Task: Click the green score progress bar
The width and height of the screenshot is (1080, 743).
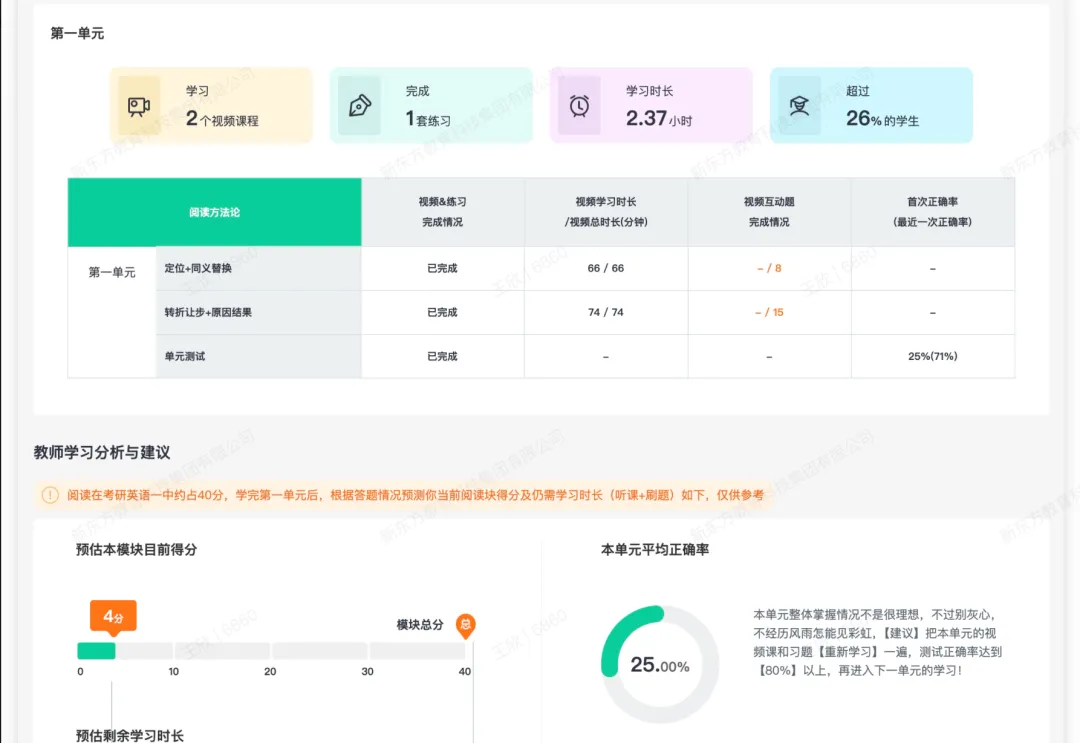Action: pos(96,651)
